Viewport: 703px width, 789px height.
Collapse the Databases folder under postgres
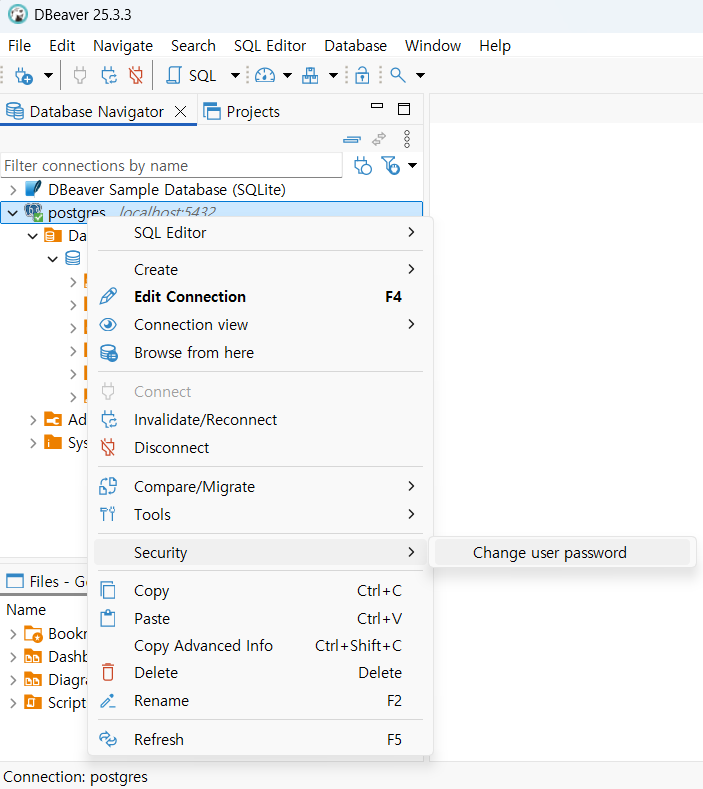33,236
